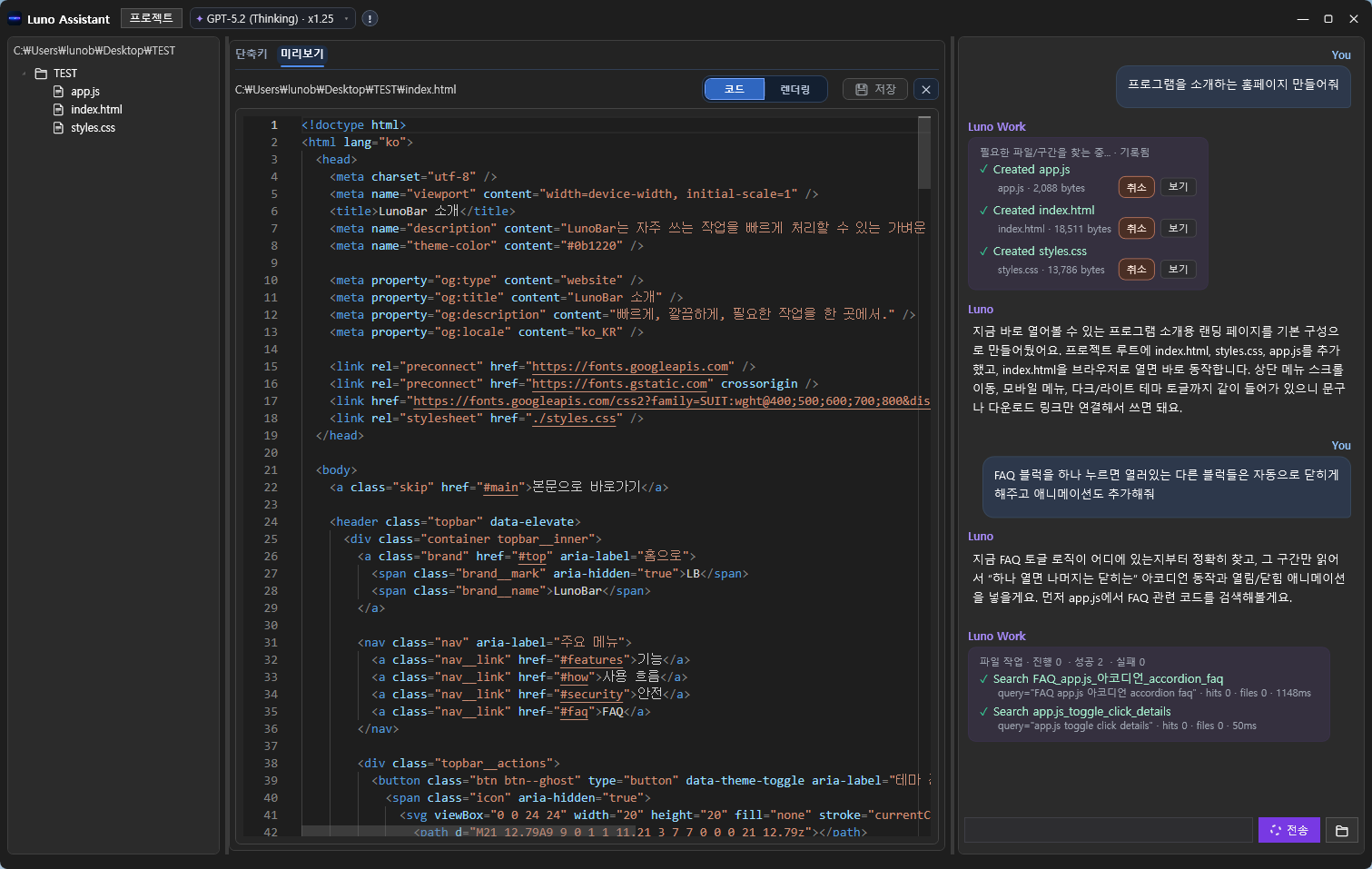Switch to the 단축키 tab
The width and height of the screenshot is (1372, 869).
(x=252, y=54)
